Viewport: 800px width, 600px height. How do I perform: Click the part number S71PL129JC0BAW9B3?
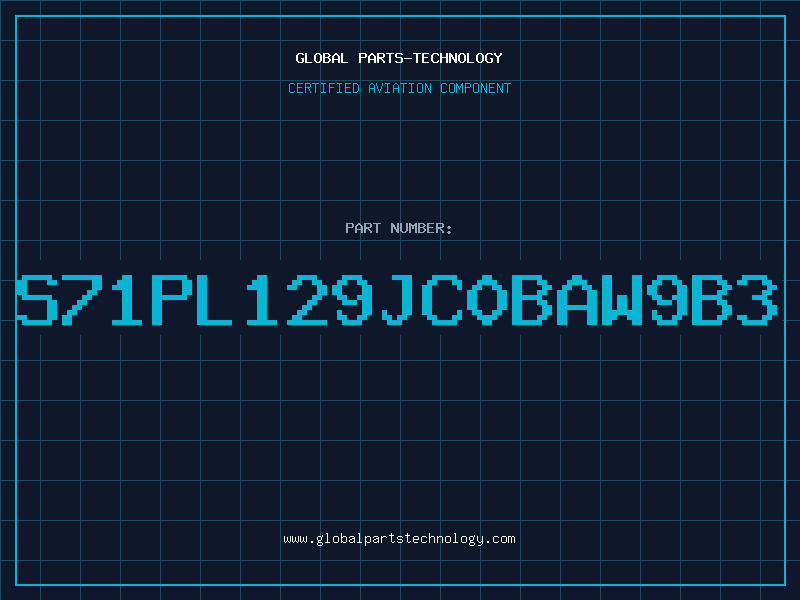[396, 299]
